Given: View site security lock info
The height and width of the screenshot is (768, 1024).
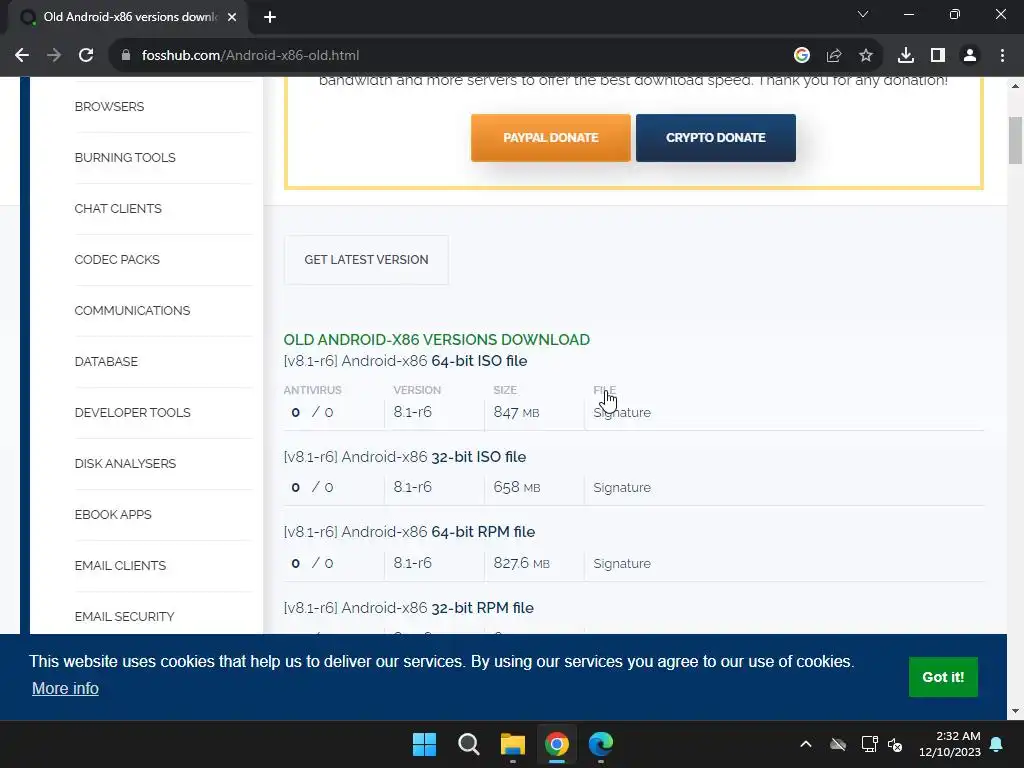Looking at the screenshot, I should pyautogui.click(x=126, y=56).
